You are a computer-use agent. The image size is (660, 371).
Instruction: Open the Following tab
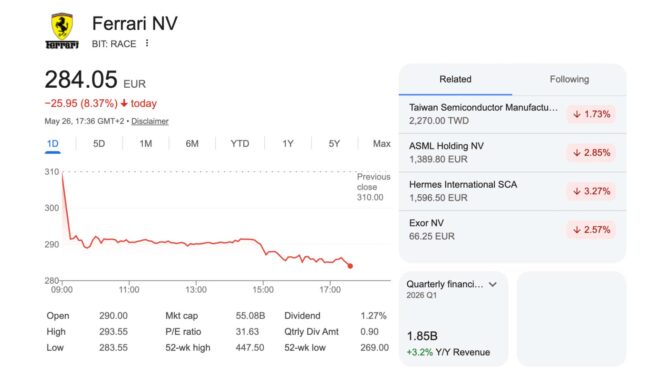(569, 79)
